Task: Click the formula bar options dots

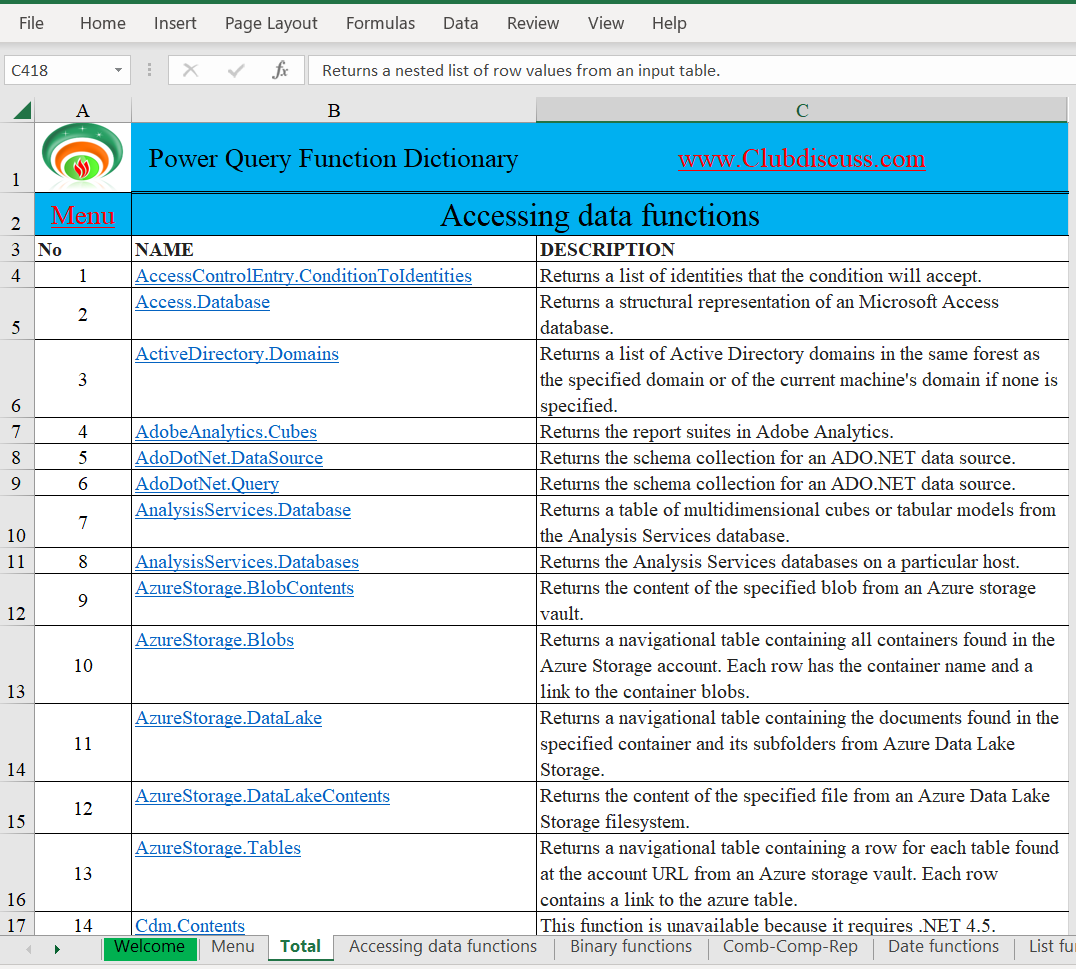Action: 149,70
